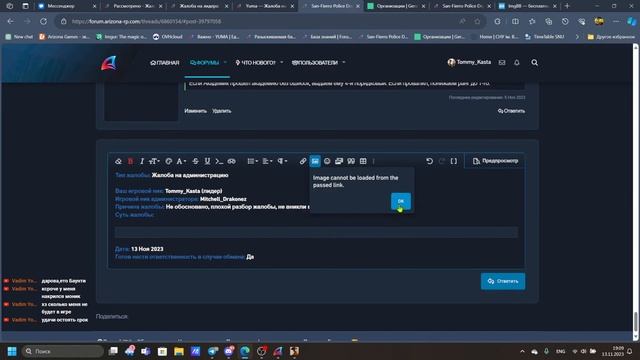
Task: Click Изменить link on the post
Action: coord(196,111)
